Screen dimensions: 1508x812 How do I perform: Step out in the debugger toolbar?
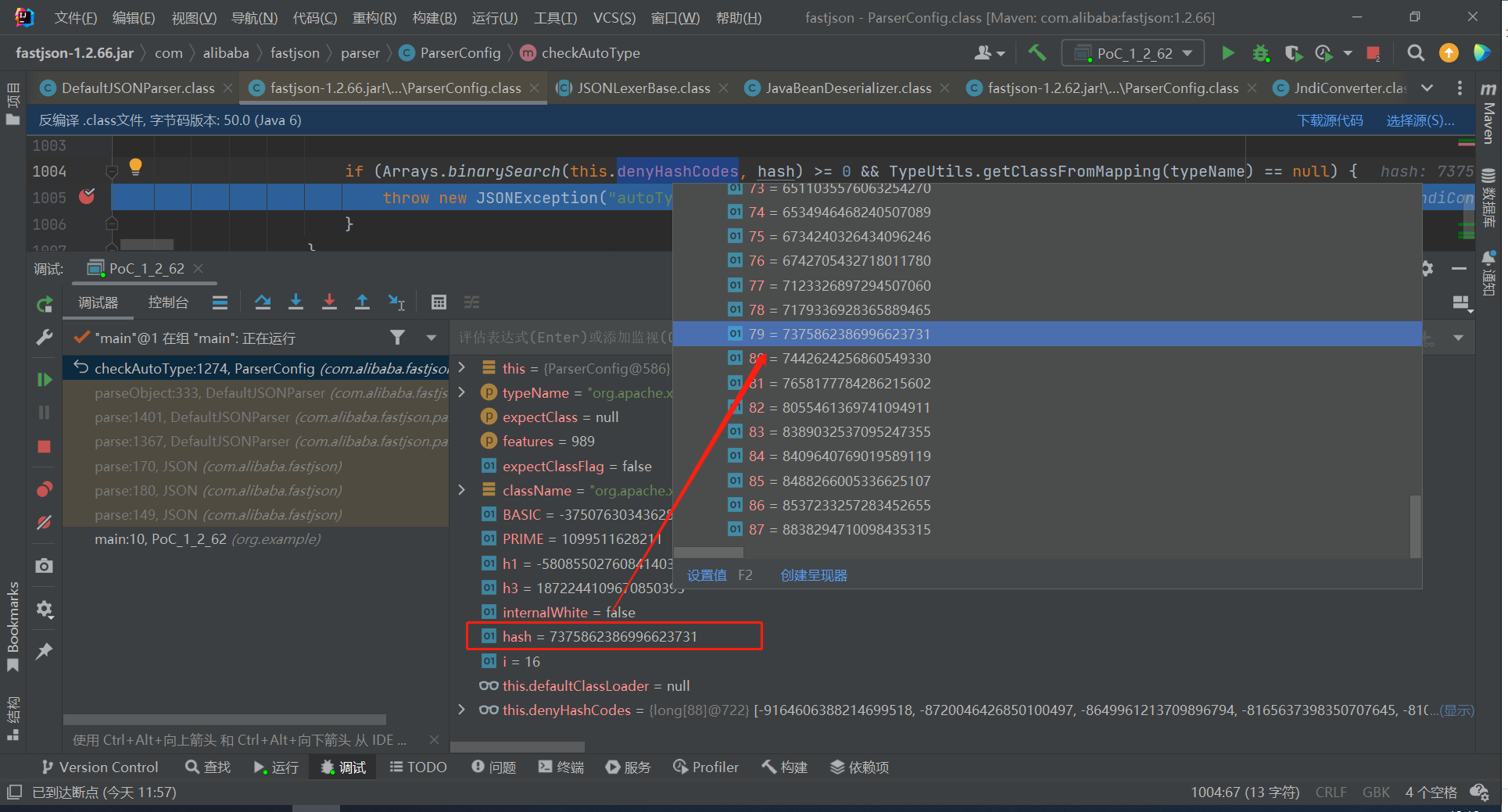362,302
